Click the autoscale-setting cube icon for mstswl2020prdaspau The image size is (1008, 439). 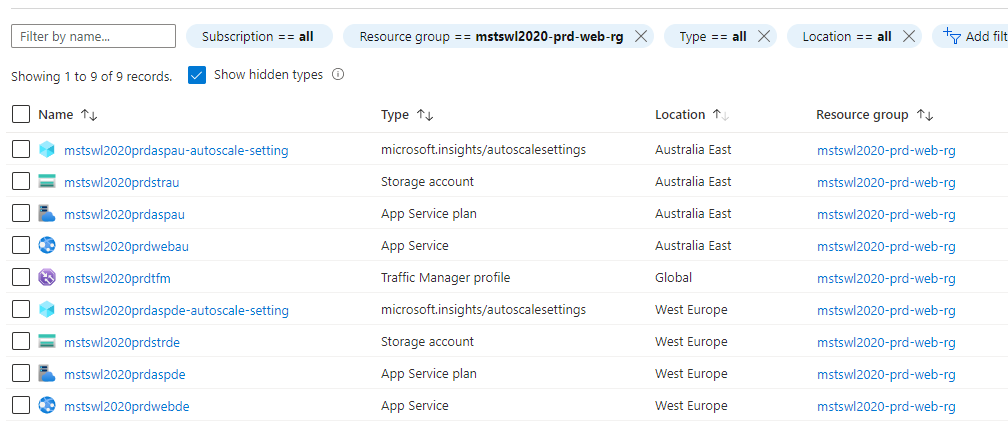tap(47, 150)
